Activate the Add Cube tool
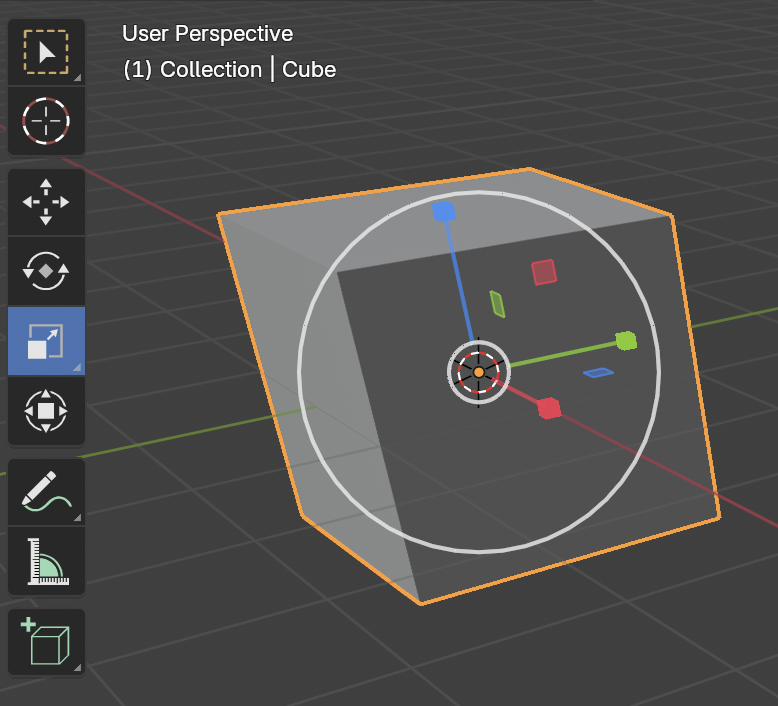Viewport: 778px width, 706px height. pyautogui.click(x=46, y=641)
